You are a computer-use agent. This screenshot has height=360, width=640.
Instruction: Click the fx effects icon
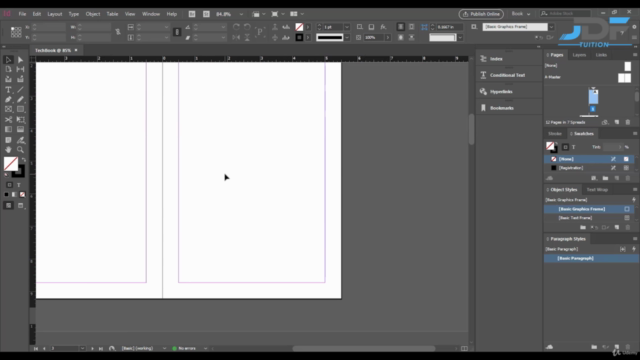point(383,27)
